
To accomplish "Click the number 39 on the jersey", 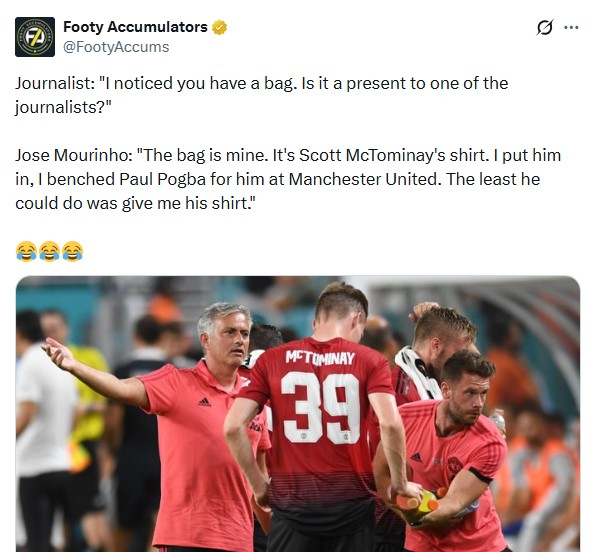I will click(320, 407).
